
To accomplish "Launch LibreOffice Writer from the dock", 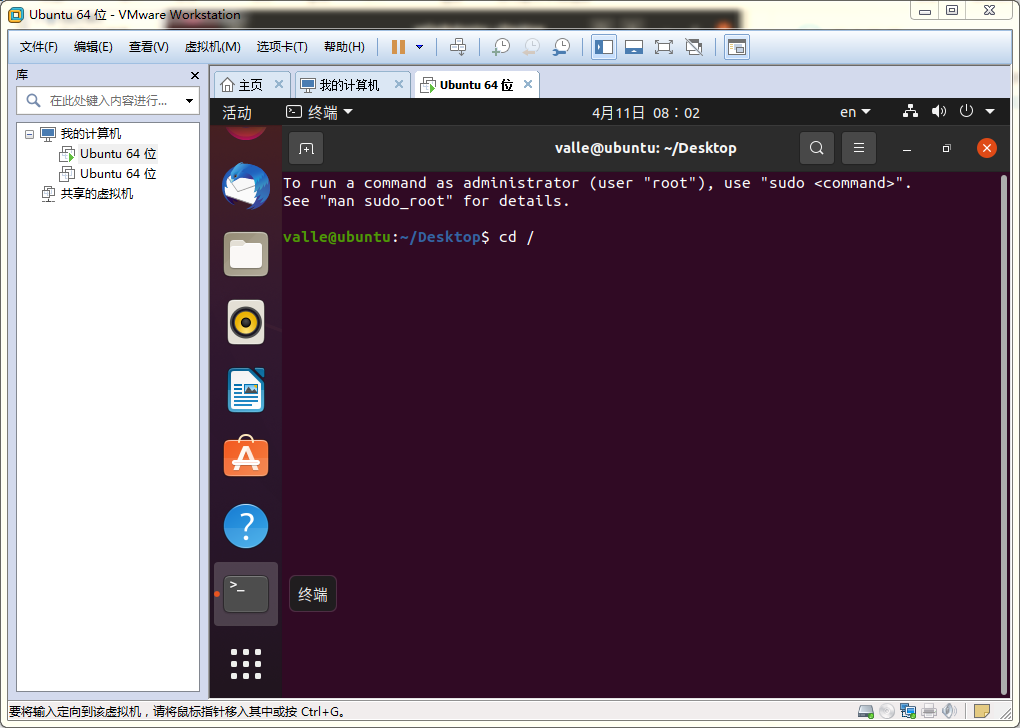I will [x=246, y=390].
